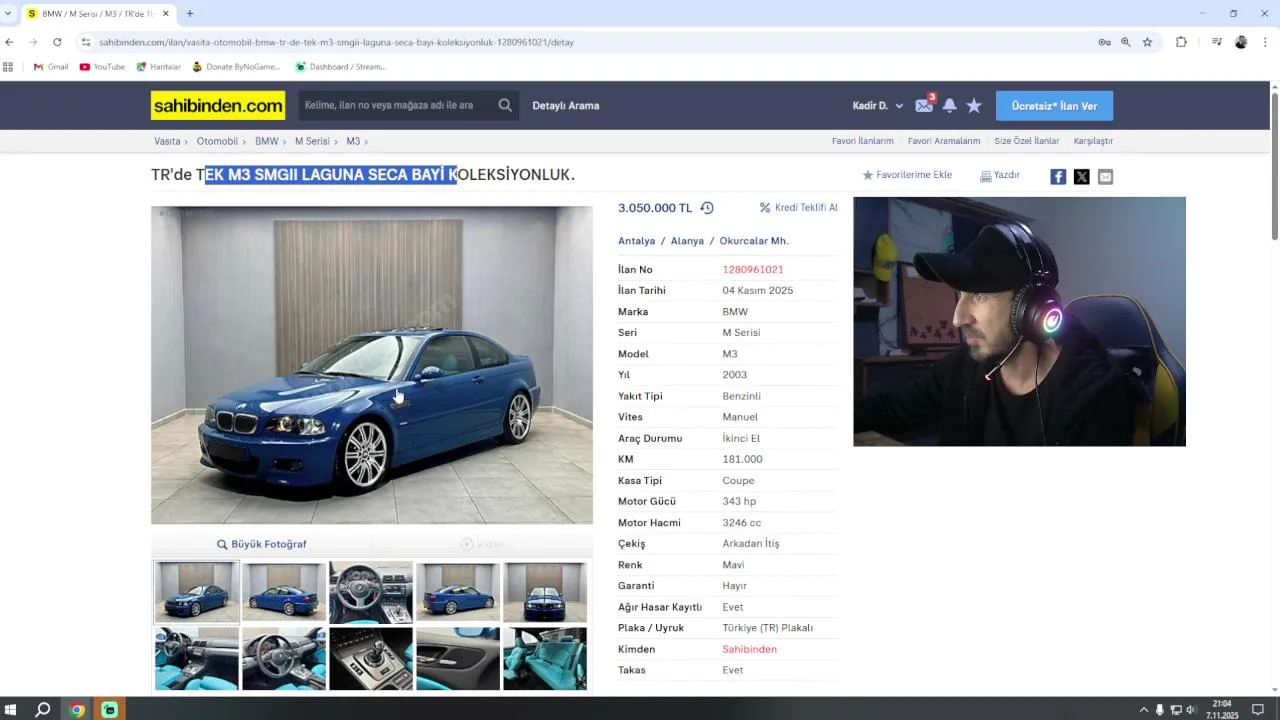The image size is (1280, 720).
Task: Click the page vertical scrollbar
Action: (1275, 165)
